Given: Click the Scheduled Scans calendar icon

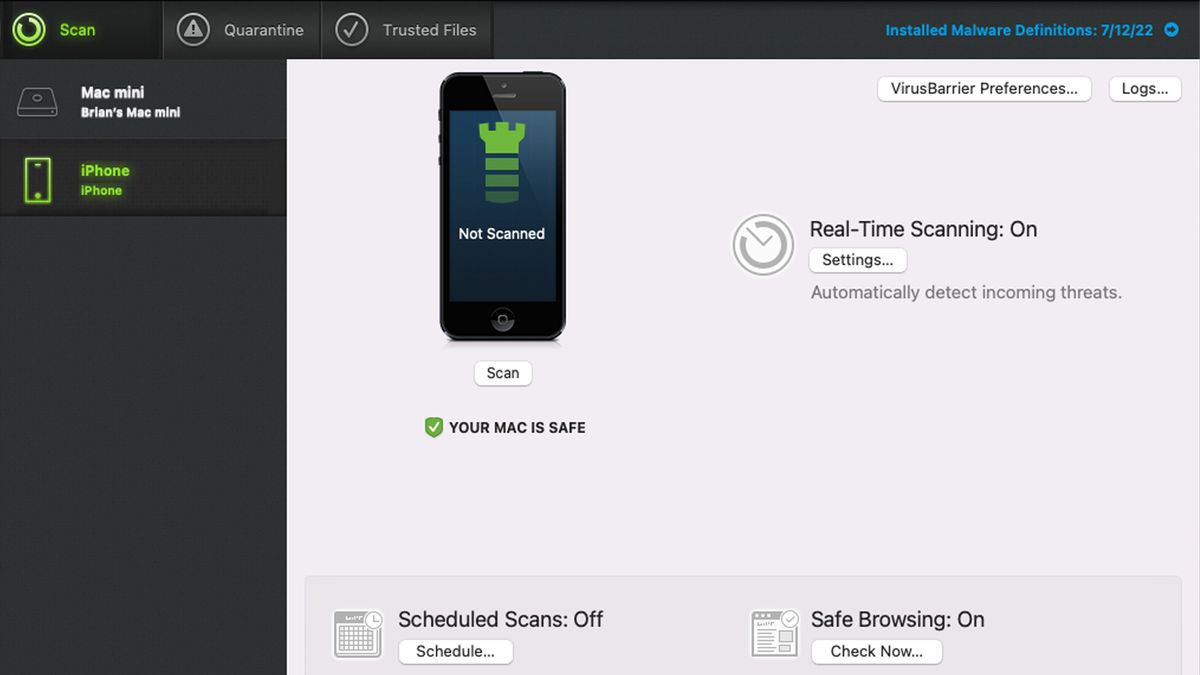Looking at the screenshot, I should point(358,633).
